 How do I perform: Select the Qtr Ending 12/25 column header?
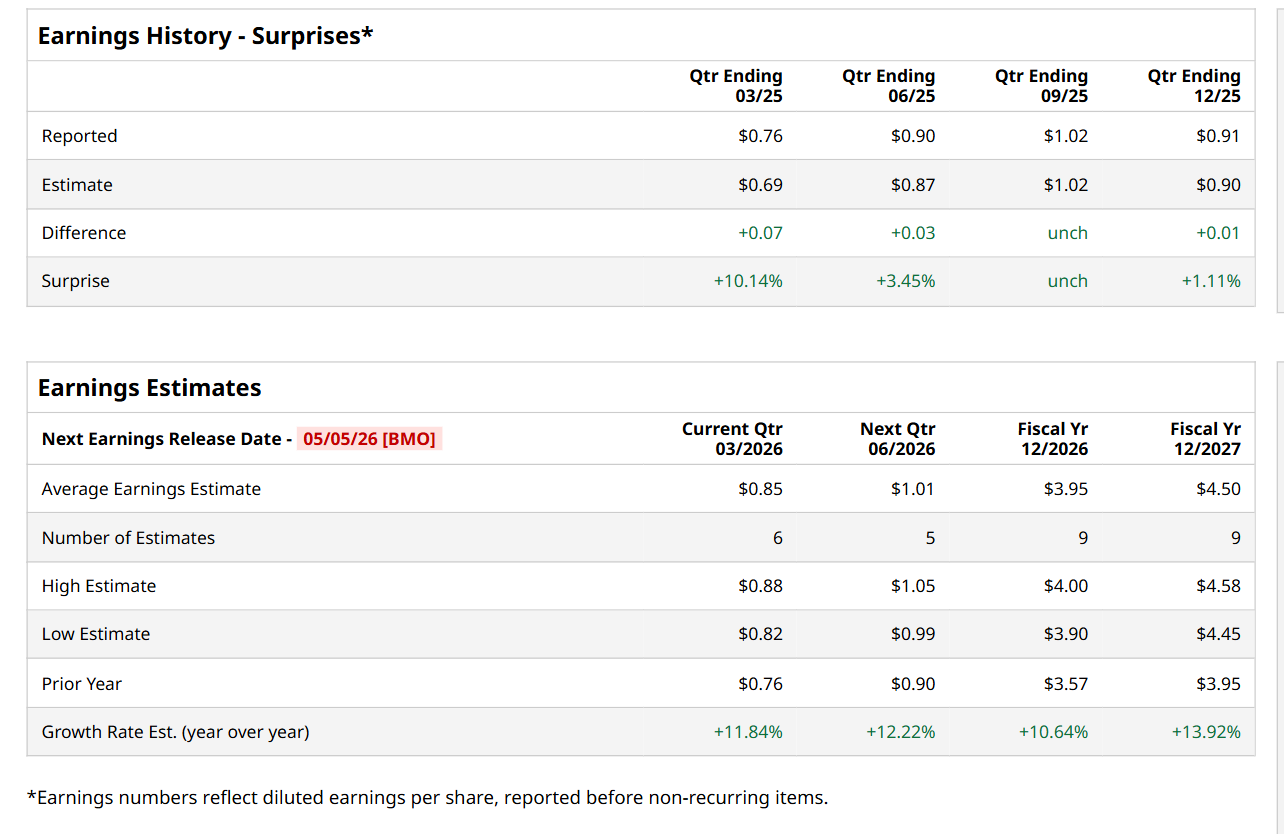(1194, 86)
